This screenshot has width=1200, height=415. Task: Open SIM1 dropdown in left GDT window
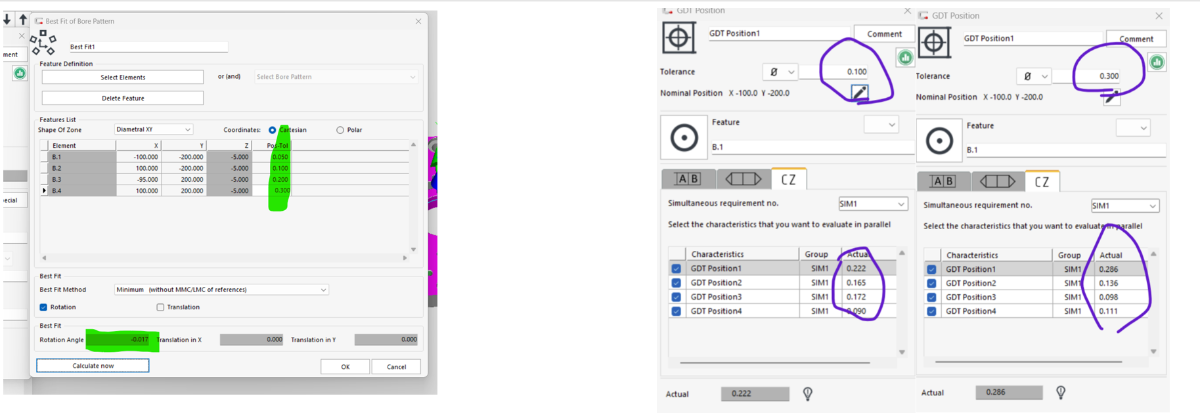pos(872,204)
